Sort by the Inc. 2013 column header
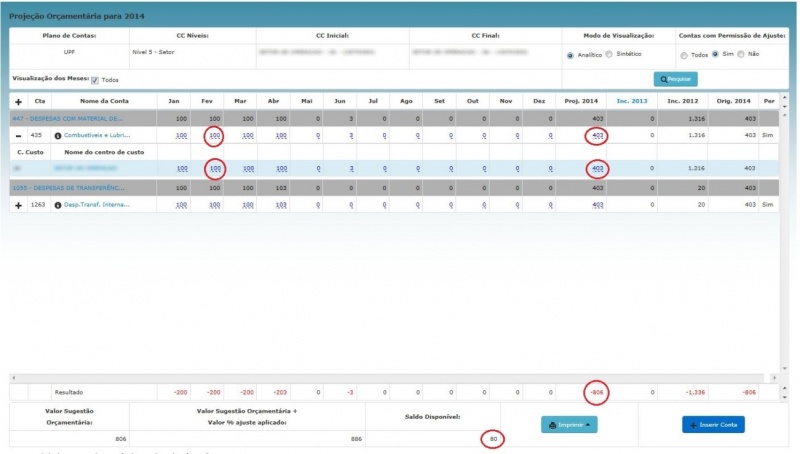The image size is (800, 454). pyautogui.click(x=632, y=101)
